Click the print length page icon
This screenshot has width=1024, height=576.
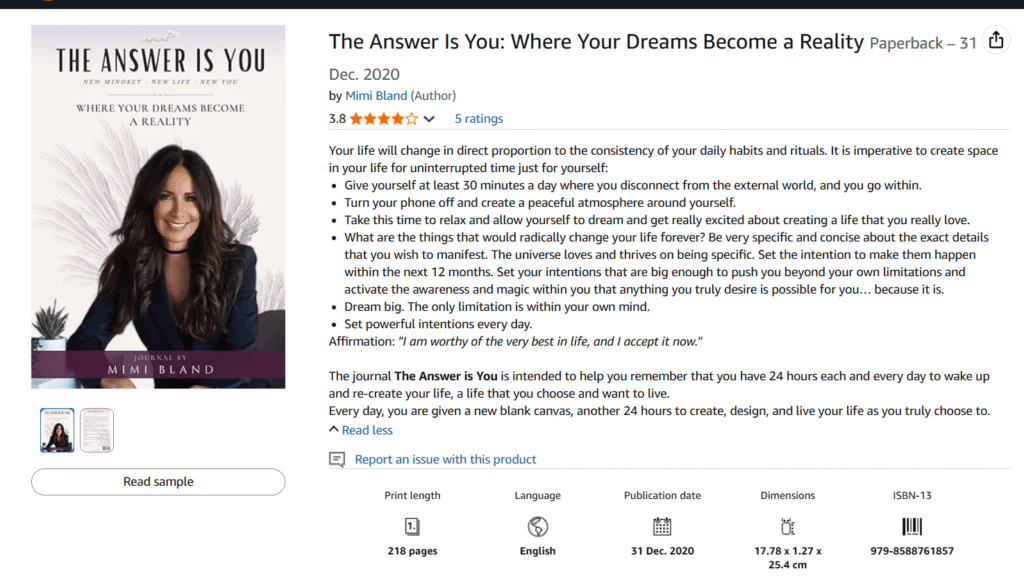[412, 526]
